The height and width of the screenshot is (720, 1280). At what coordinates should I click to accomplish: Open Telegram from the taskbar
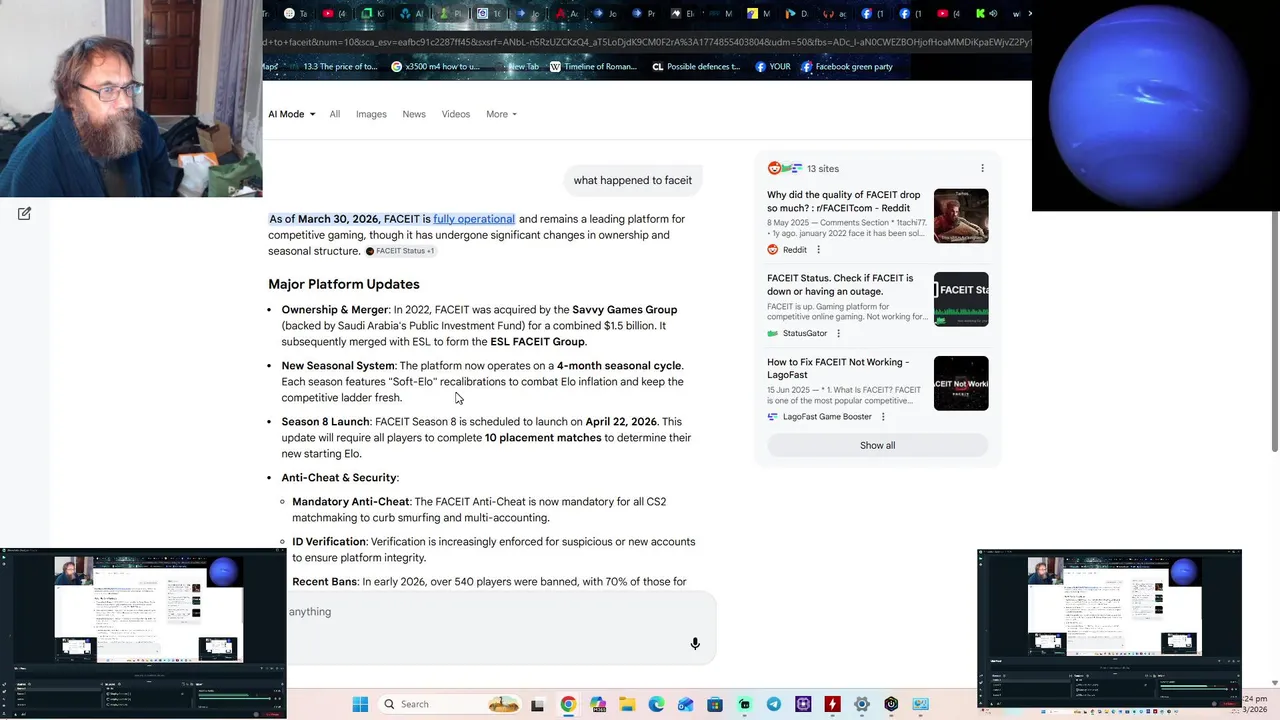[x=774, y=704]
